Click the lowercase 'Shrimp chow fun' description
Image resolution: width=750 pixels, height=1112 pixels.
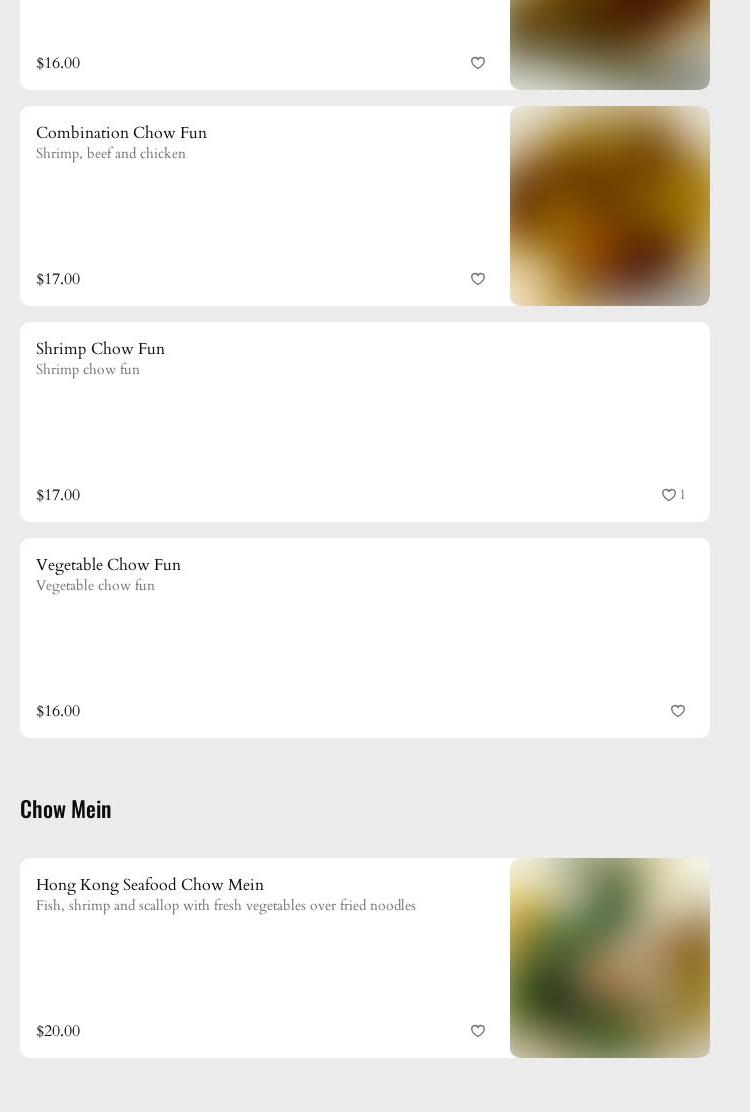[x=88, y=370]
